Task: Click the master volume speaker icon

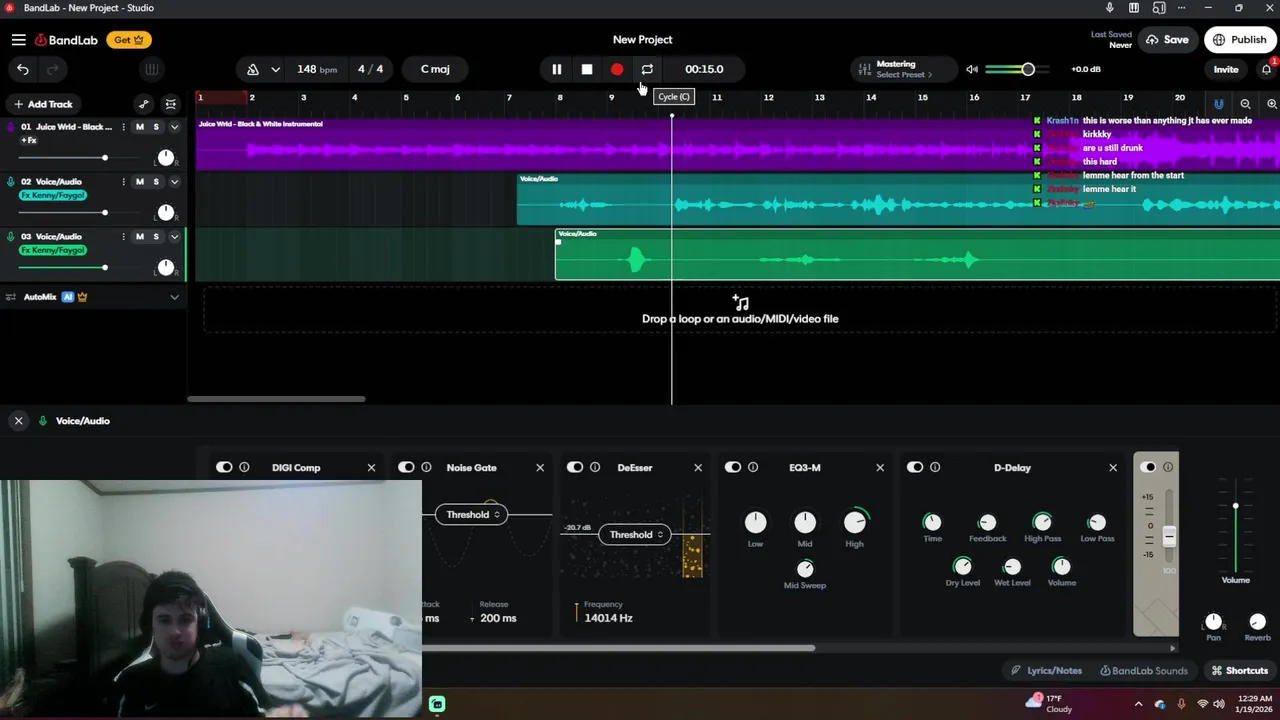Action: click(972, 69)
